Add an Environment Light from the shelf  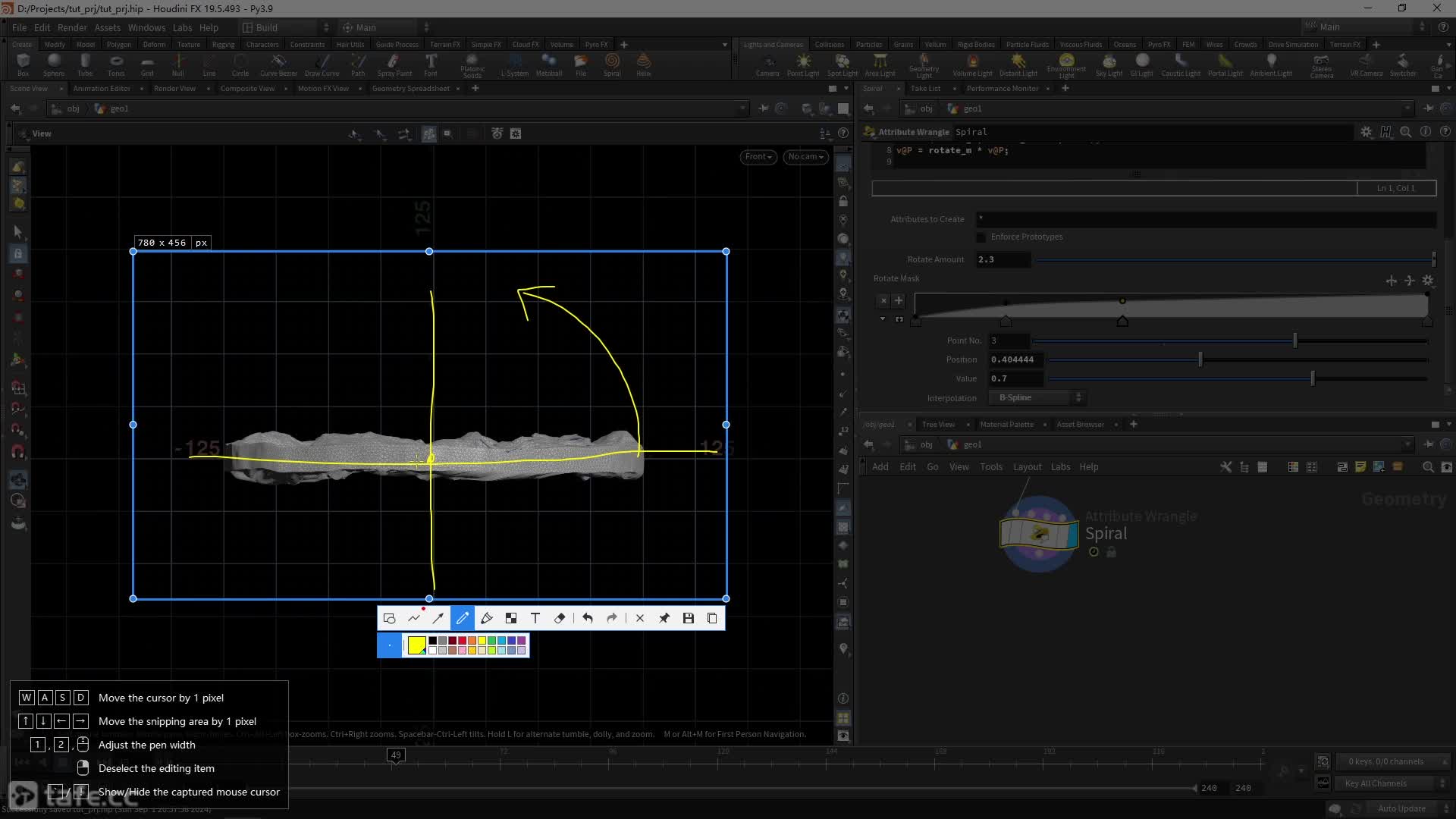1066,65
